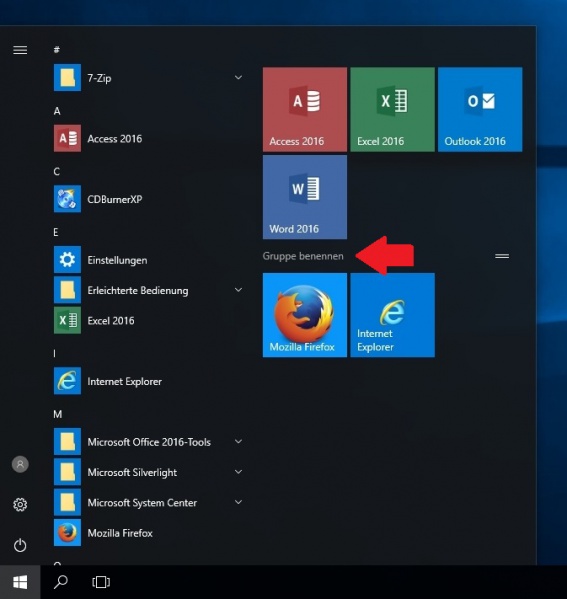This screenshot has width=567, height=599.
Task: Open the Outlook 2016 tile
Action: [480, 110]
